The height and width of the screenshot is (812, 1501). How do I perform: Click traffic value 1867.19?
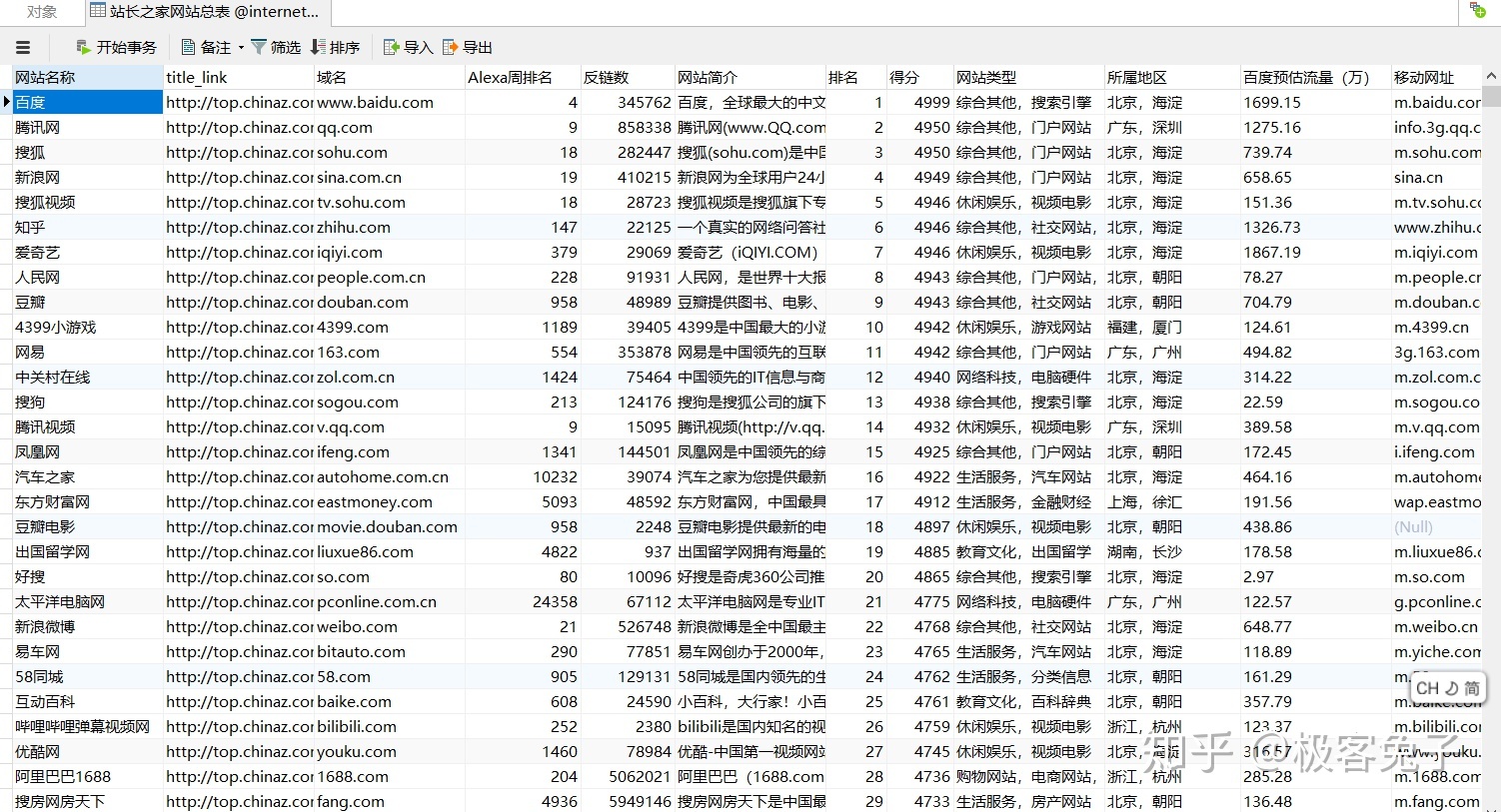[1315, 252]
